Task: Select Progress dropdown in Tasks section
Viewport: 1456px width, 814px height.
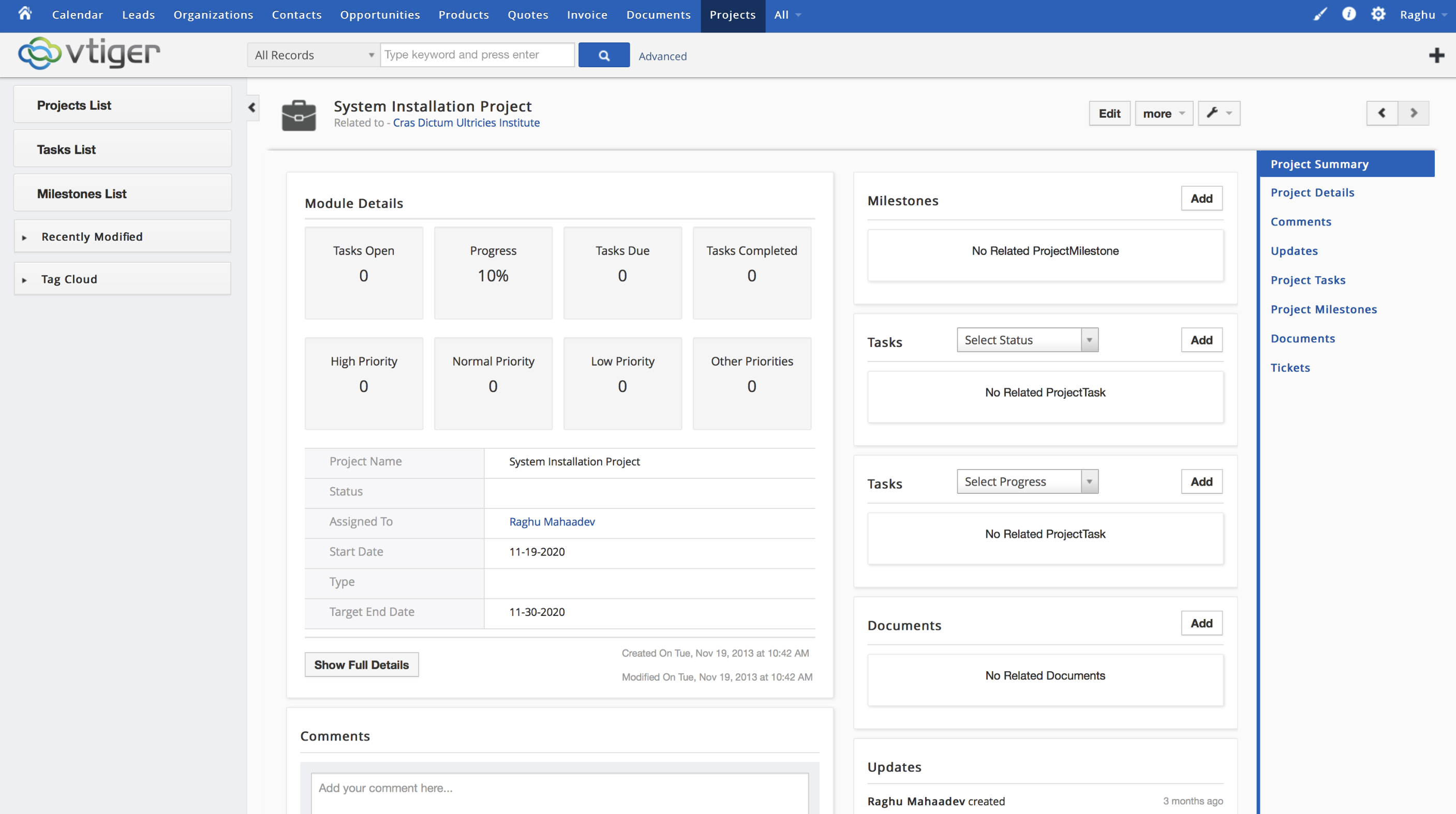Action: (1025, 481)
